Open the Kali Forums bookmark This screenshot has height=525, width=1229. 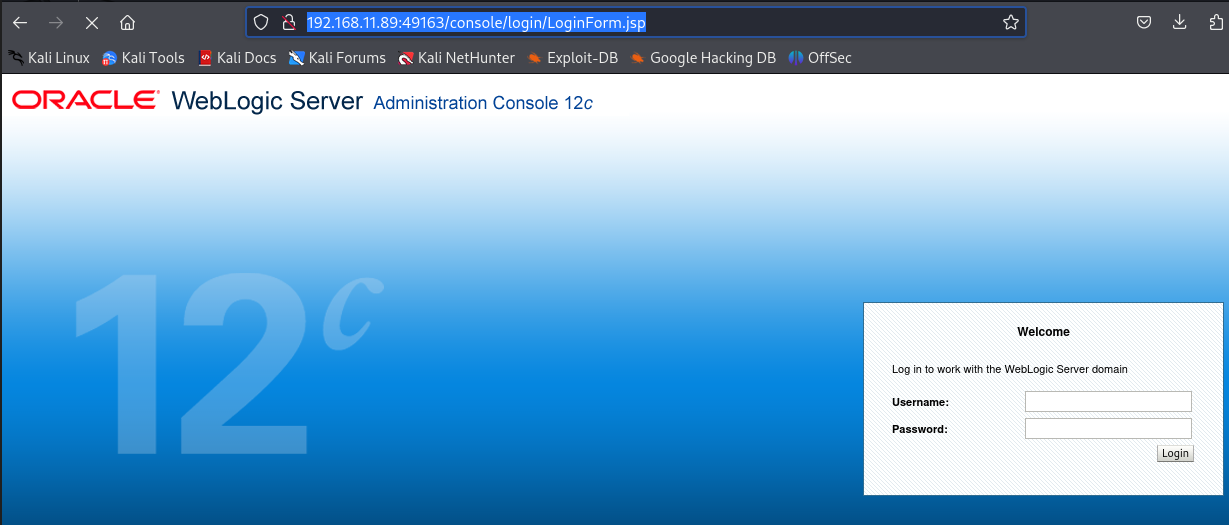[337, 58]
